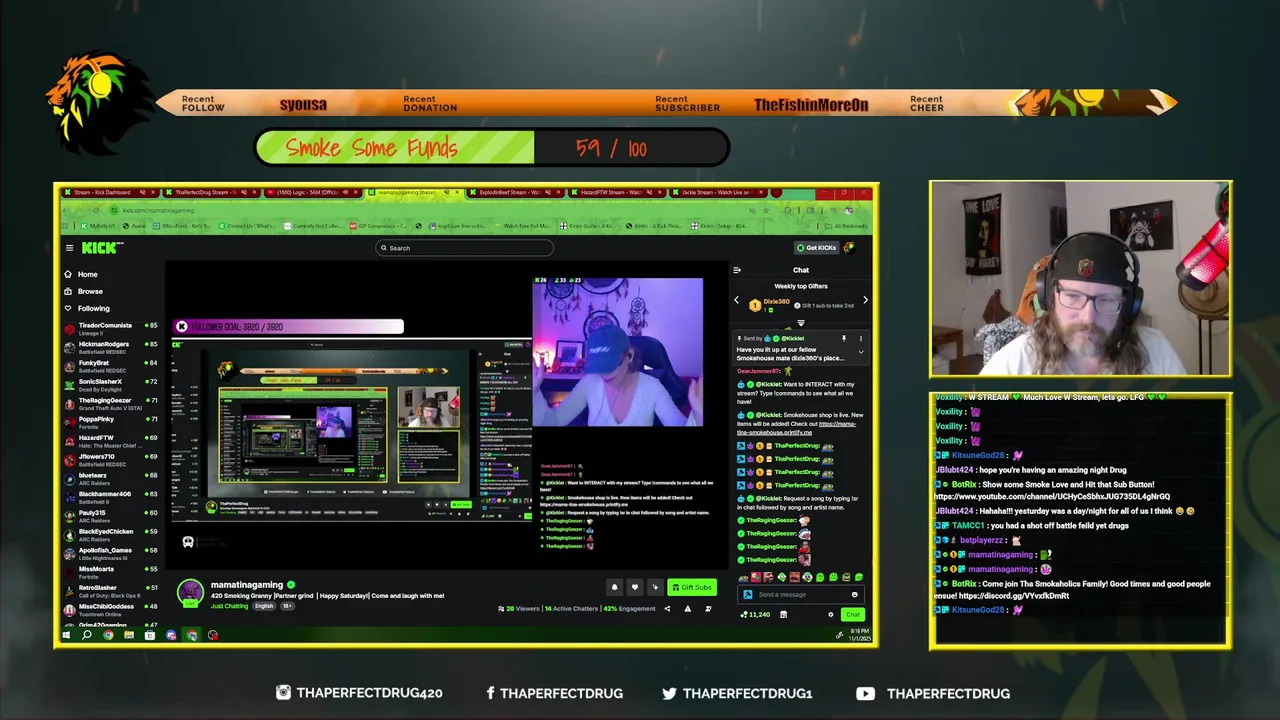Show next Weekly top Gifter

pyautogui.click(x=865, y=300)
